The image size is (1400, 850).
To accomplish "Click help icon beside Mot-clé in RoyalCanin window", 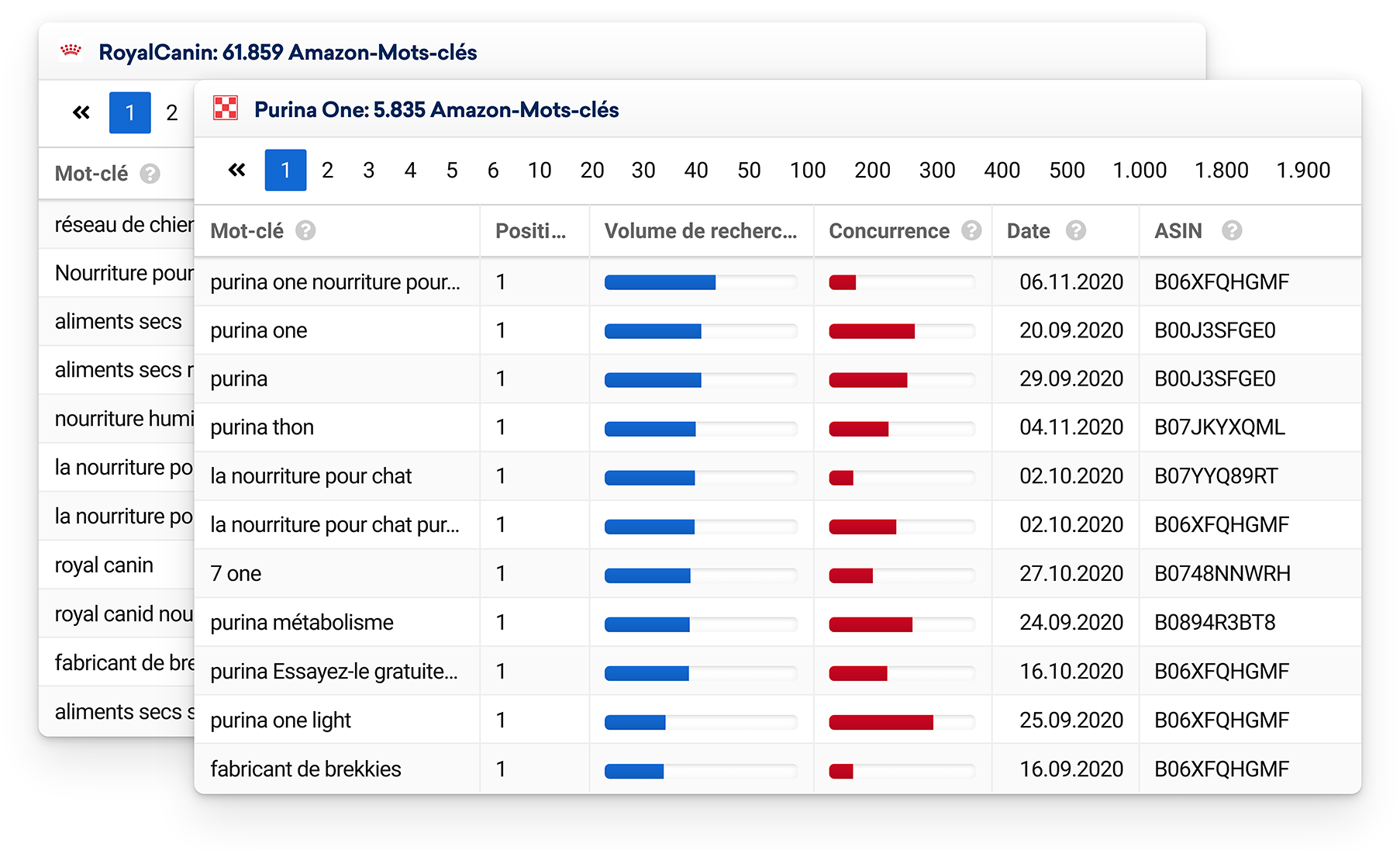I will click(150, 173).
